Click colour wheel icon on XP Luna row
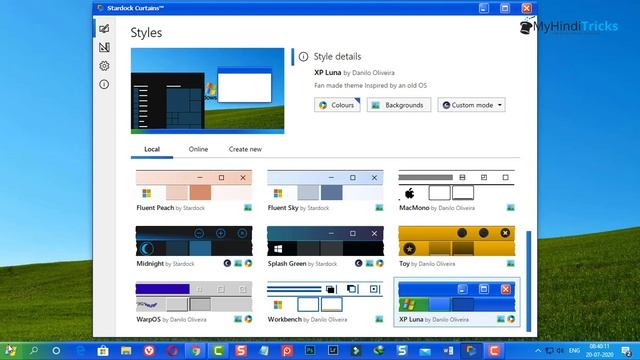 (x=511, y=319)
